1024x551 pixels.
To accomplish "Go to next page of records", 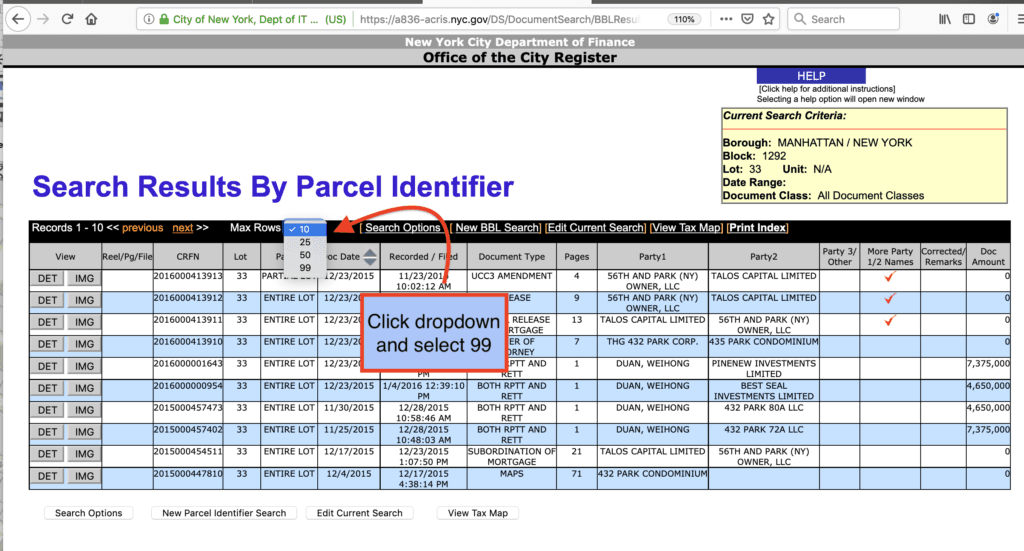I will click(182, 228).
